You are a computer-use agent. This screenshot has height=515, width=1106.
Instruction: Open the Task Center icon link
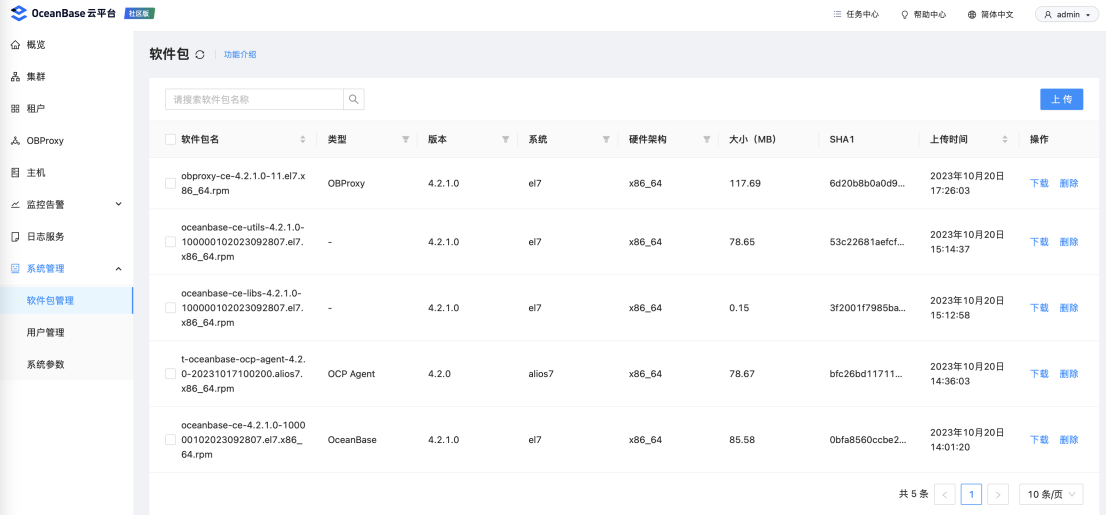pyautogui.click(x=837, y=14)
